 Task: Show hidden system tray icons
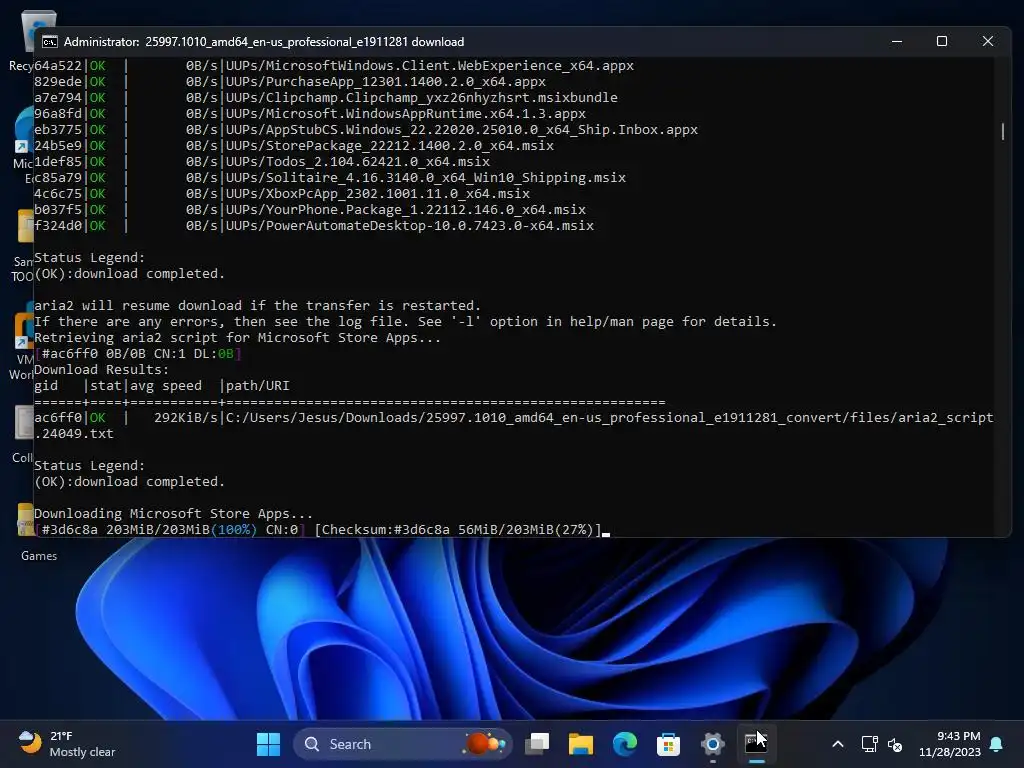point(838,744)
